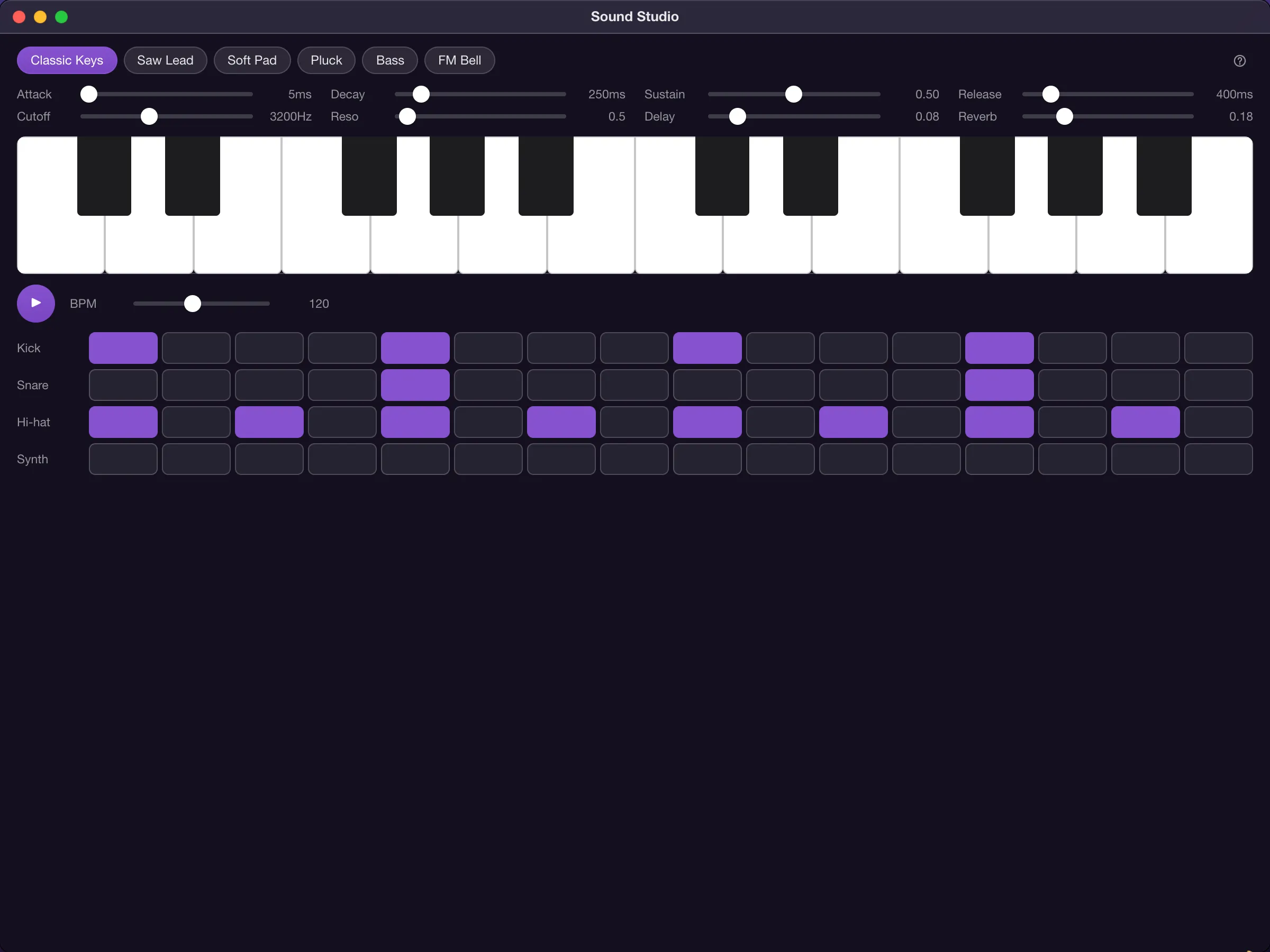1270x952 pixels.
Task: Play the last black piano key
Action: (1164, 176)
